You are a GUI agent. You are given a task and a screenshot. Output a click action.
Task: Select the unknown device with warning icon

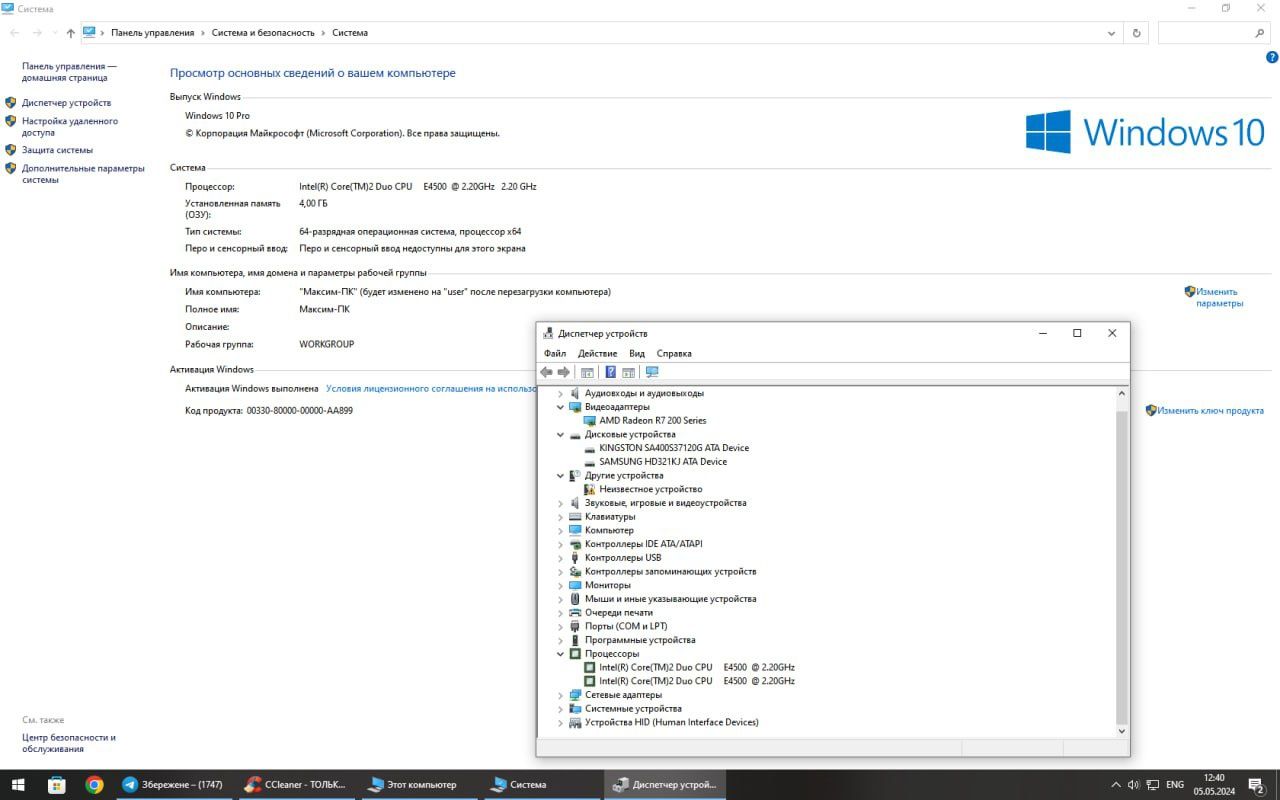[650, 489]
